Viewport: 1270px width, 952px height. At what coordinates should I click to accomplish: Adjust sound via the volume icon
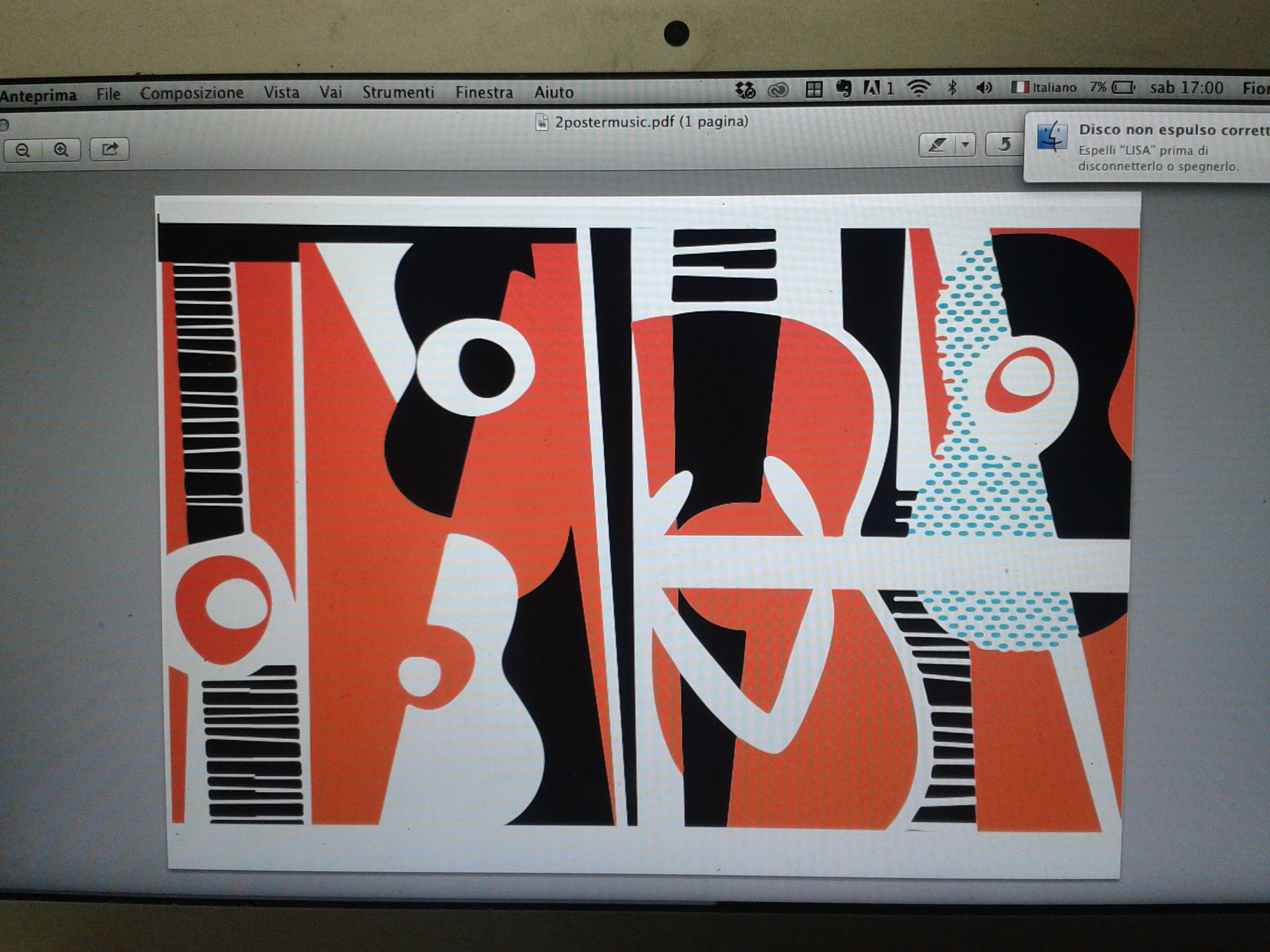pos(984,88)
